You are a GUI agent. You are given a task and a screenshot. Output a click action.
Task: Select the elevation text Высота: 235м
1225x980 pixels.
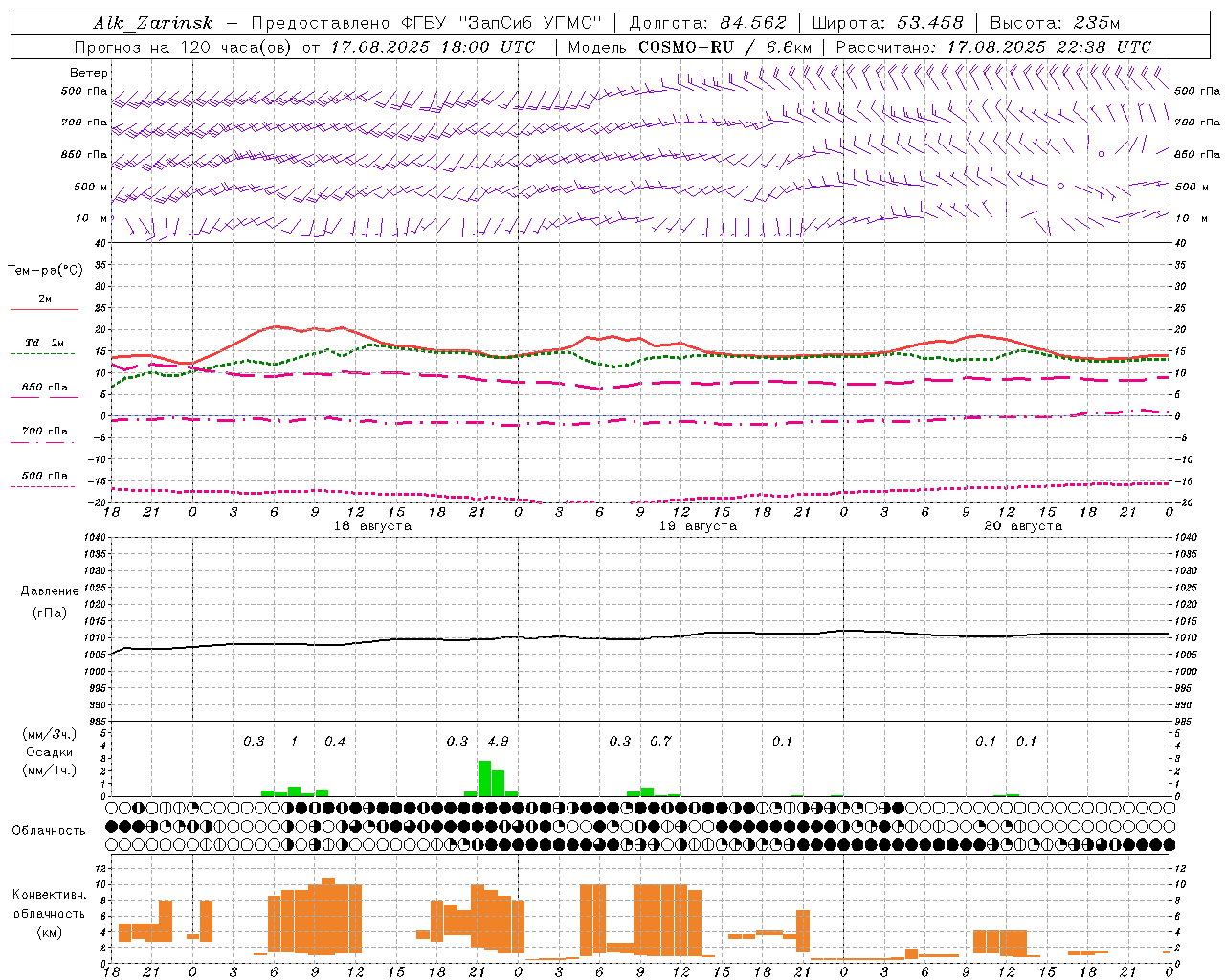click(x=1055, y=23)
